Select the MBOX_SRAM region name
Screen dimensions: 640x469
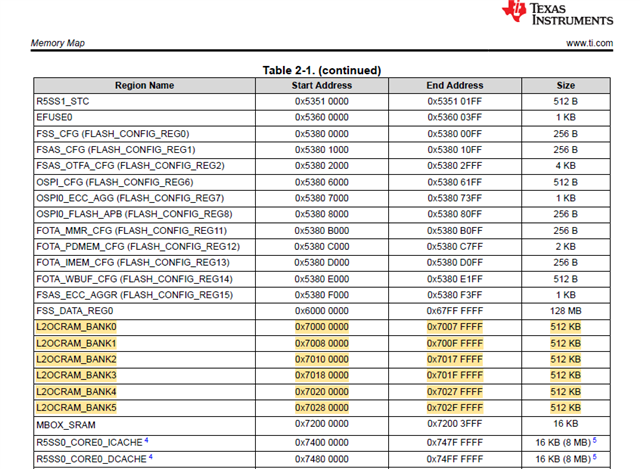(66, 425)
